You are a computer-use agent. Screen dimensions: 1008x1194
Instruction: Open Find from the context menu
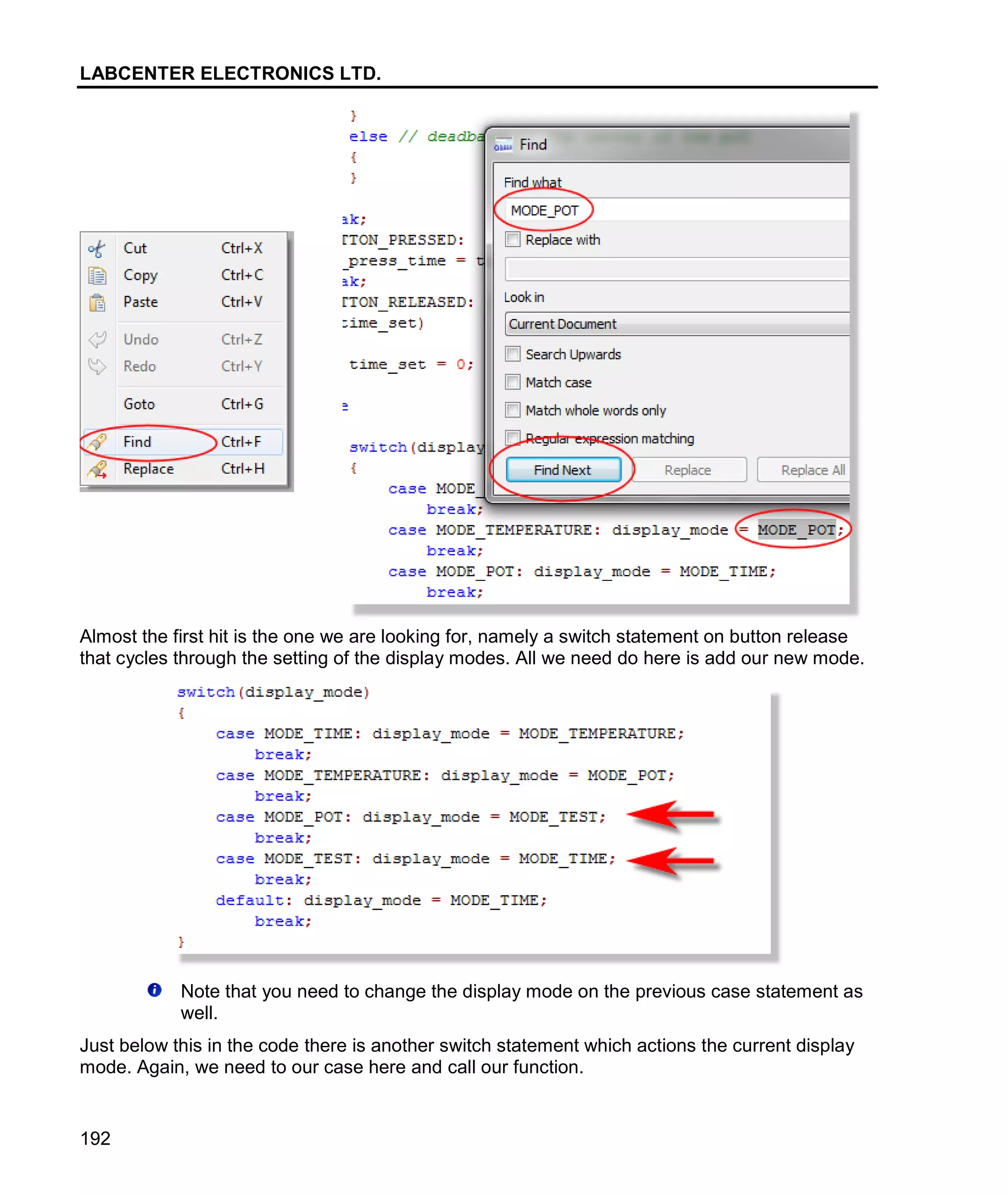(x=184, y=442)
